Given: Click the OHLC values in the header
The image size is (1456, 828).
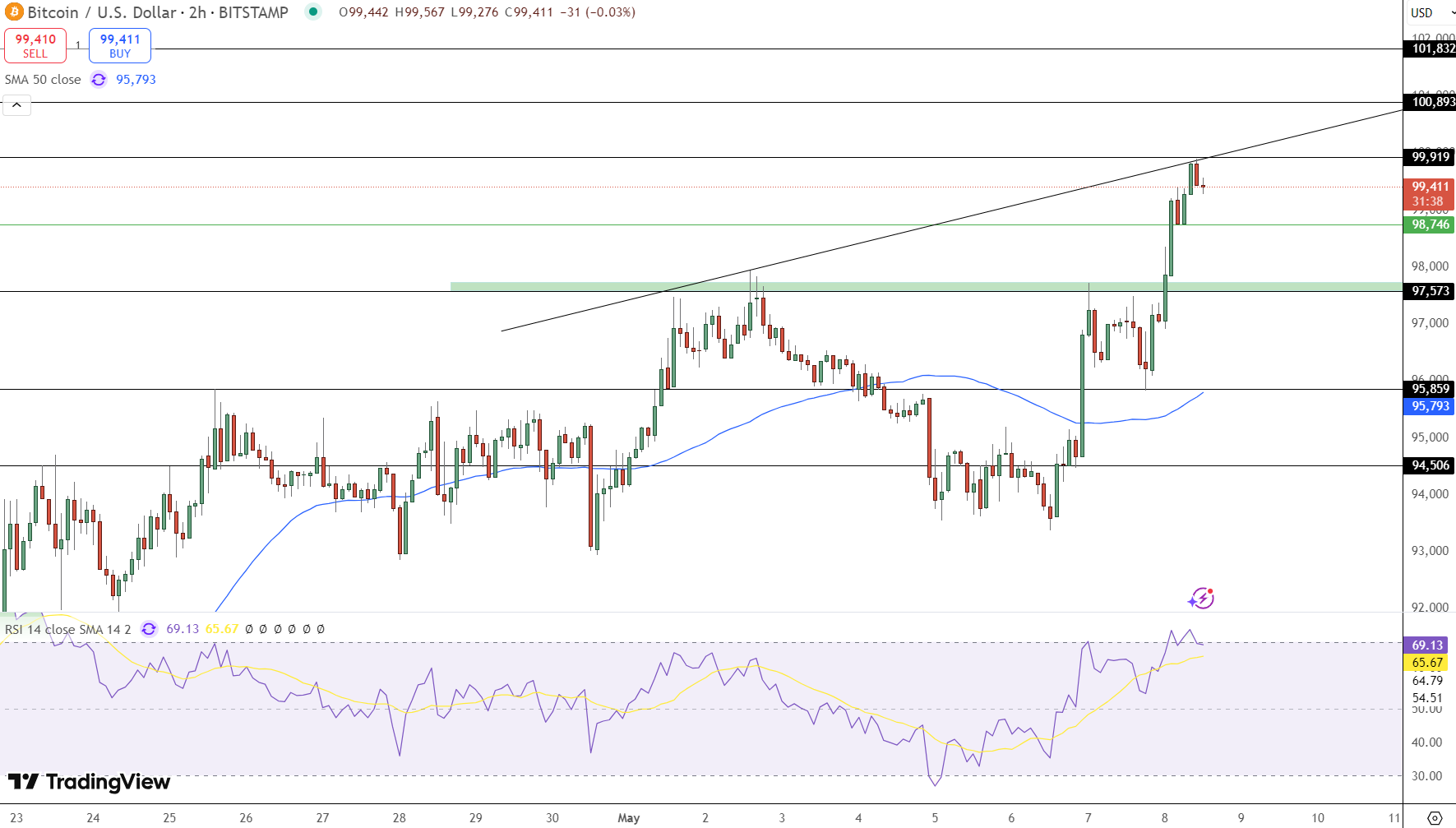Looking at the screenshot, I should click(x=487, y=12).
